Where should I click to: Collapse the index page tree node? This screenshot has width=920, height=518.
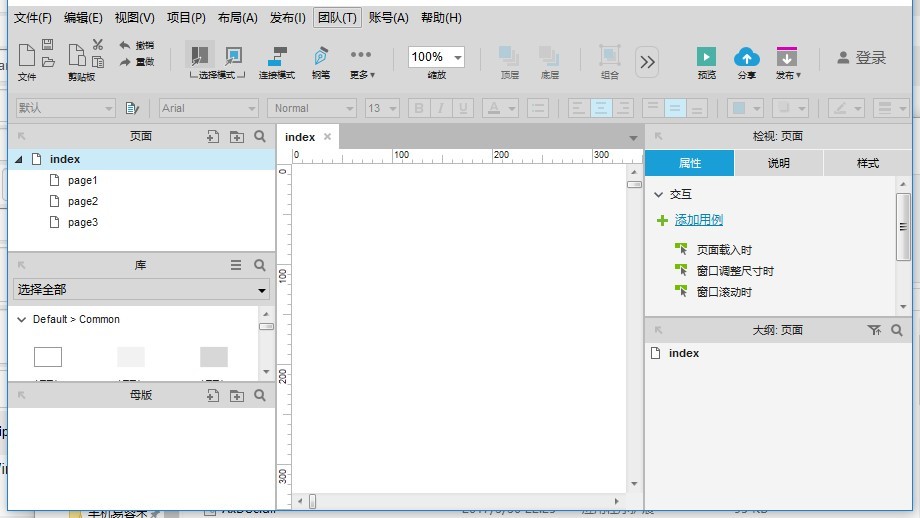pos(19,160)
